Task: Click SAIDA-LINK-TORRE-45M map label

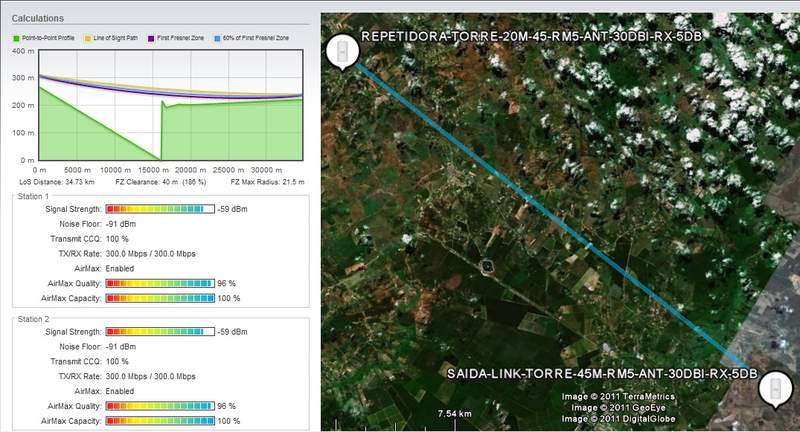Action: coord(602,373)
